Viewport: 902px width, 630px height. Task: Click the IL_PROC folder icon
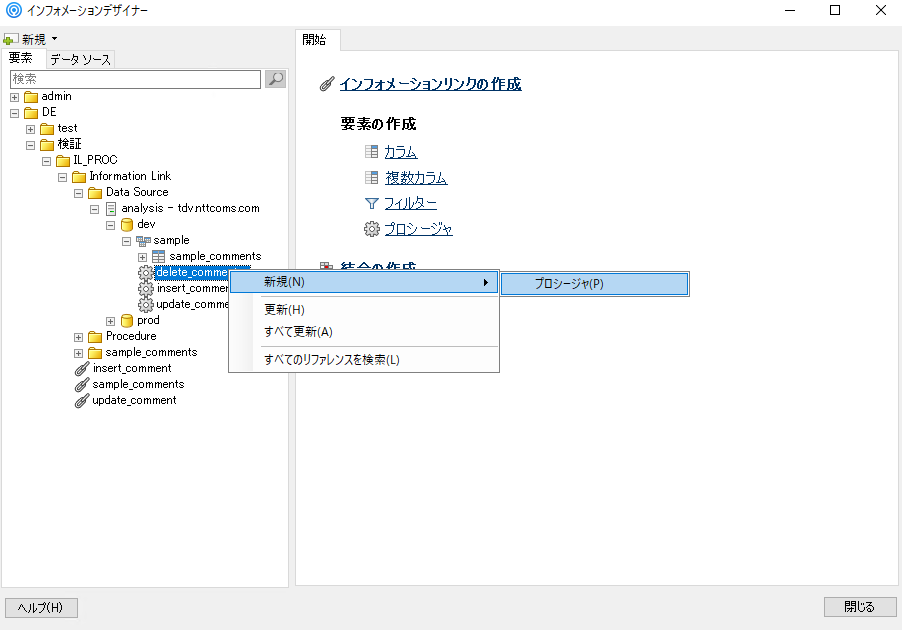(63, 161)
